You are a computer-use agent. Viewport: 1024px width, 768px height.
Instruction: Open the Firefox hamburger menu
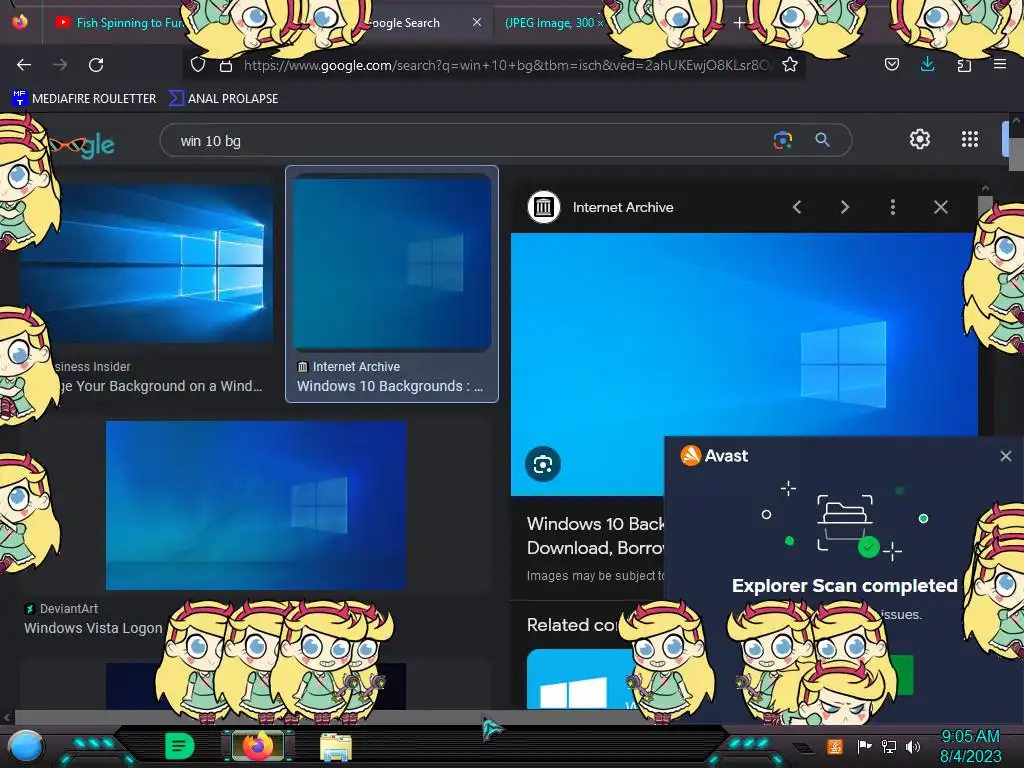pos(999,64)
